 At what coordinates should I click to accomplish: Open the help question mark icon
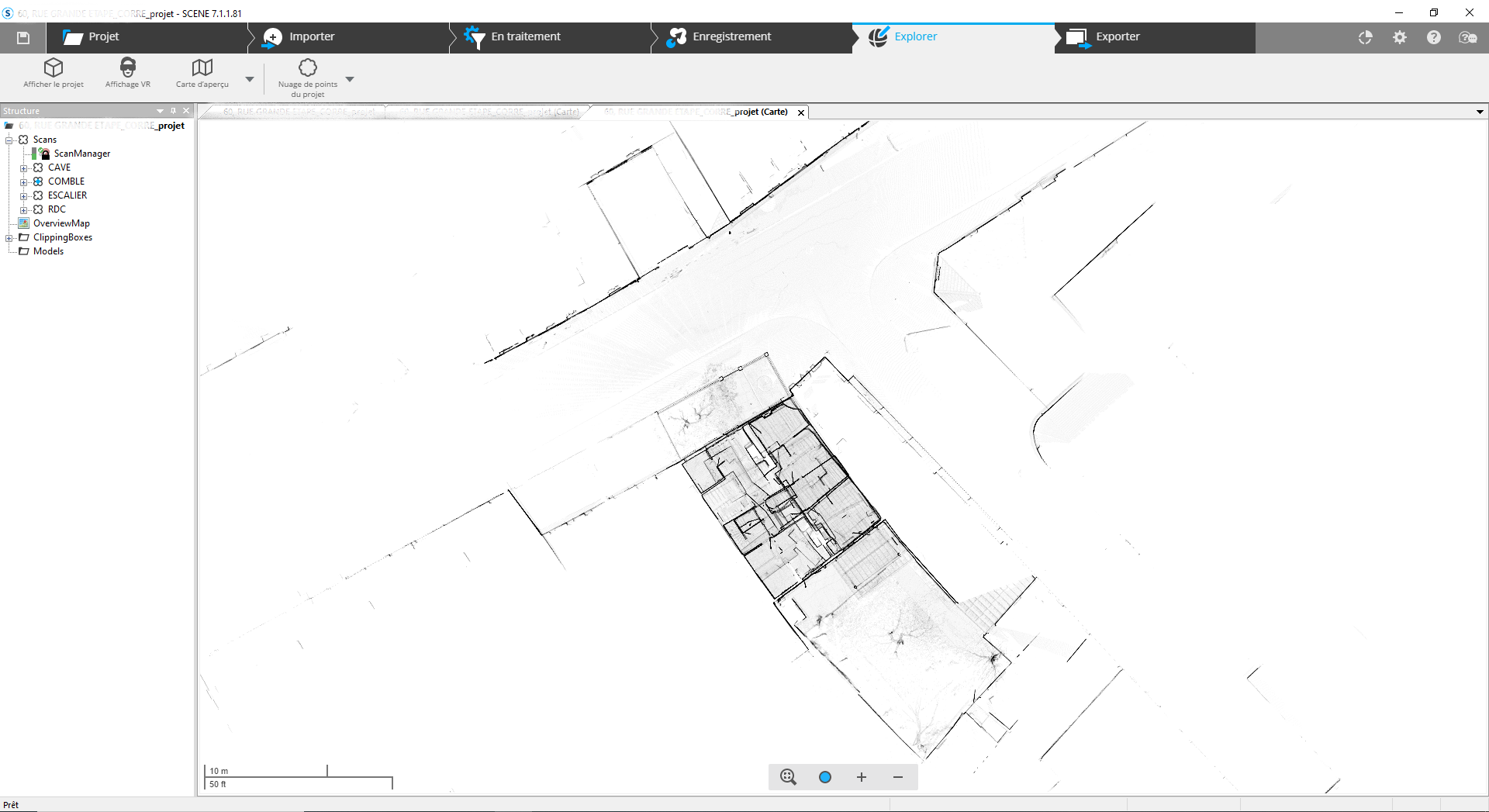pyautogui.click(x=1434, y=37)
